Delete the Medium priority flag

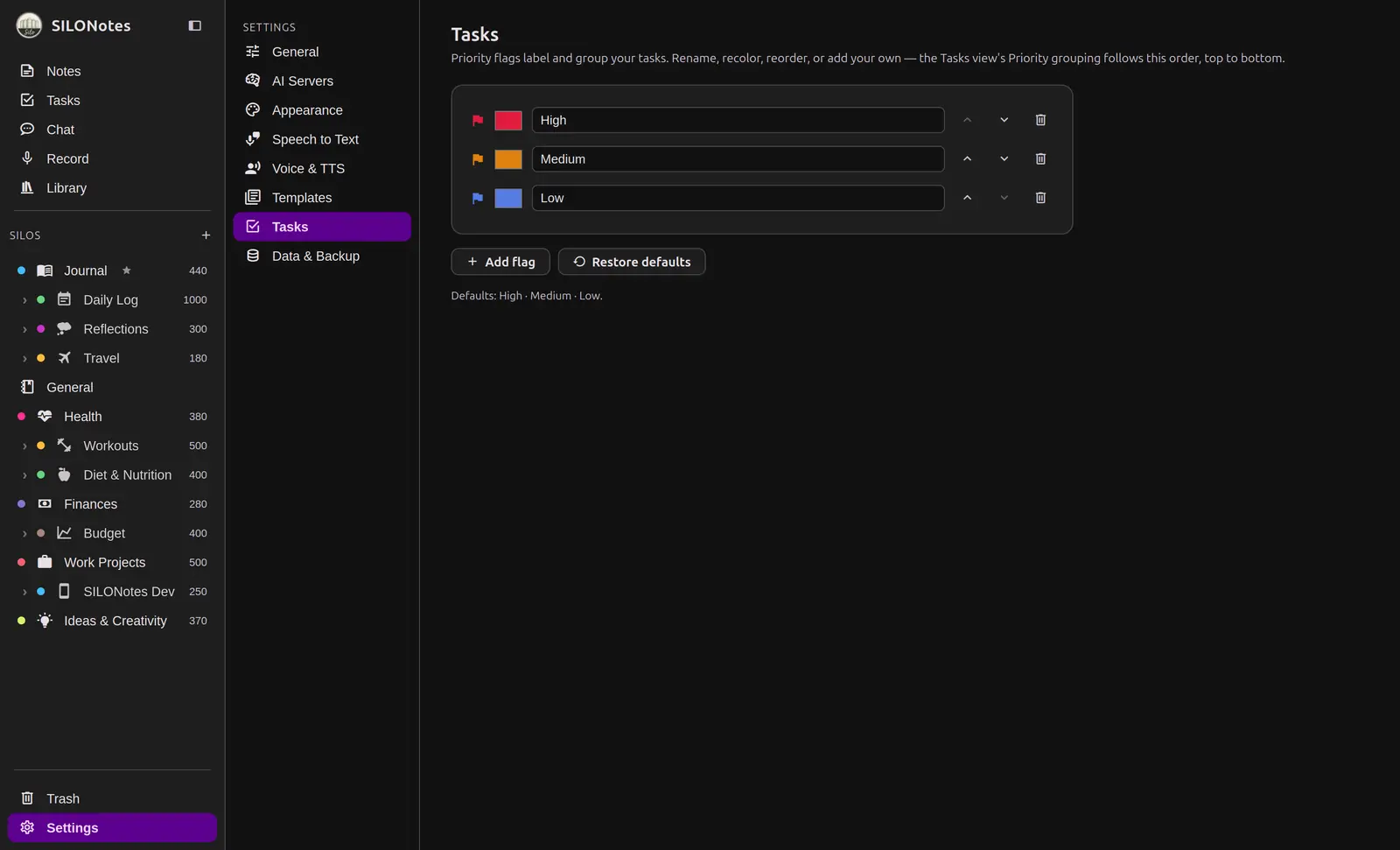pyautogui.click(x=1040, y=159)
